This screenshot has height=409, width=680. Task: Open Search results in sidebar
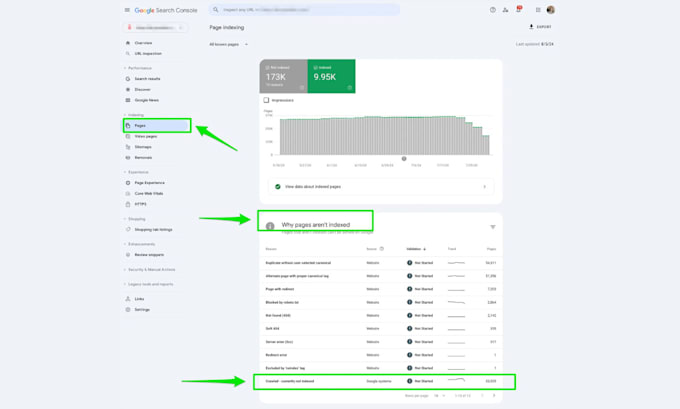tap(147, 79)
